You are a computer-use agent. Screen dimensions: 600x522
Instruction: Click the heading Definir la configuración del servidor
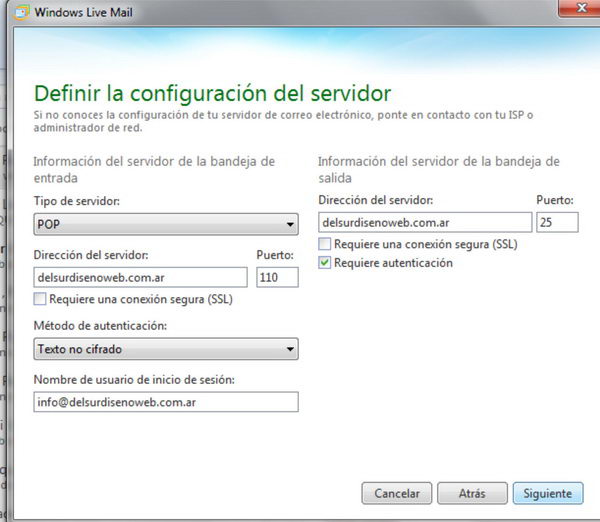[x=213, y=93]
